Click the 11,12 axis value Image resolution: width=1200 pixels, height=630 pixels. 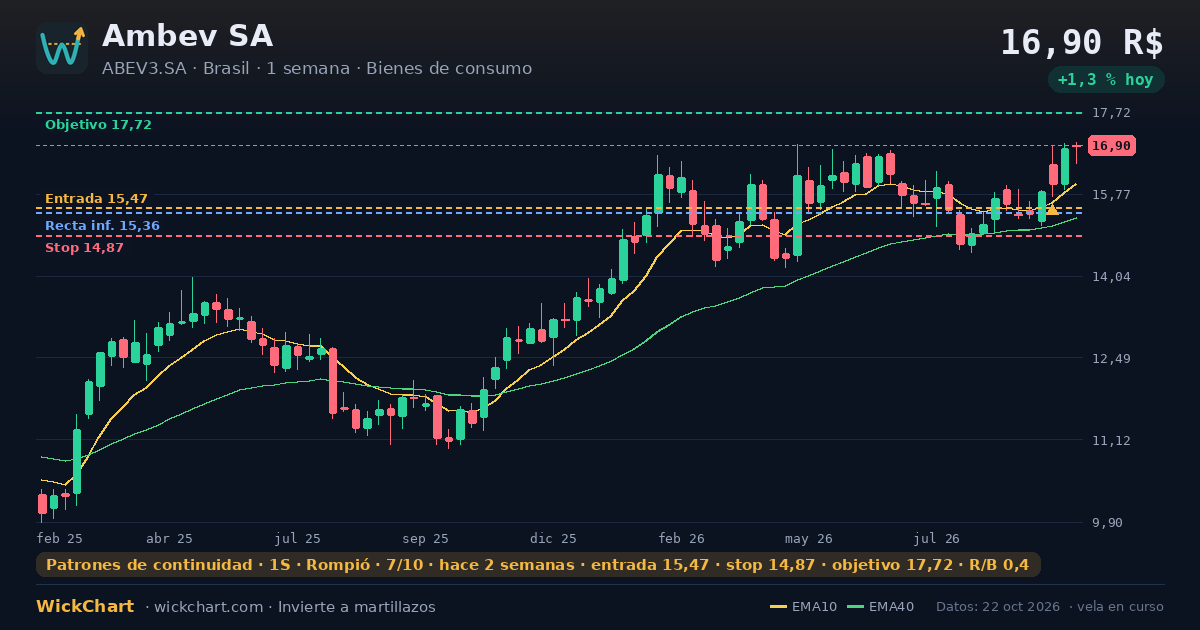pos(1111,441)
